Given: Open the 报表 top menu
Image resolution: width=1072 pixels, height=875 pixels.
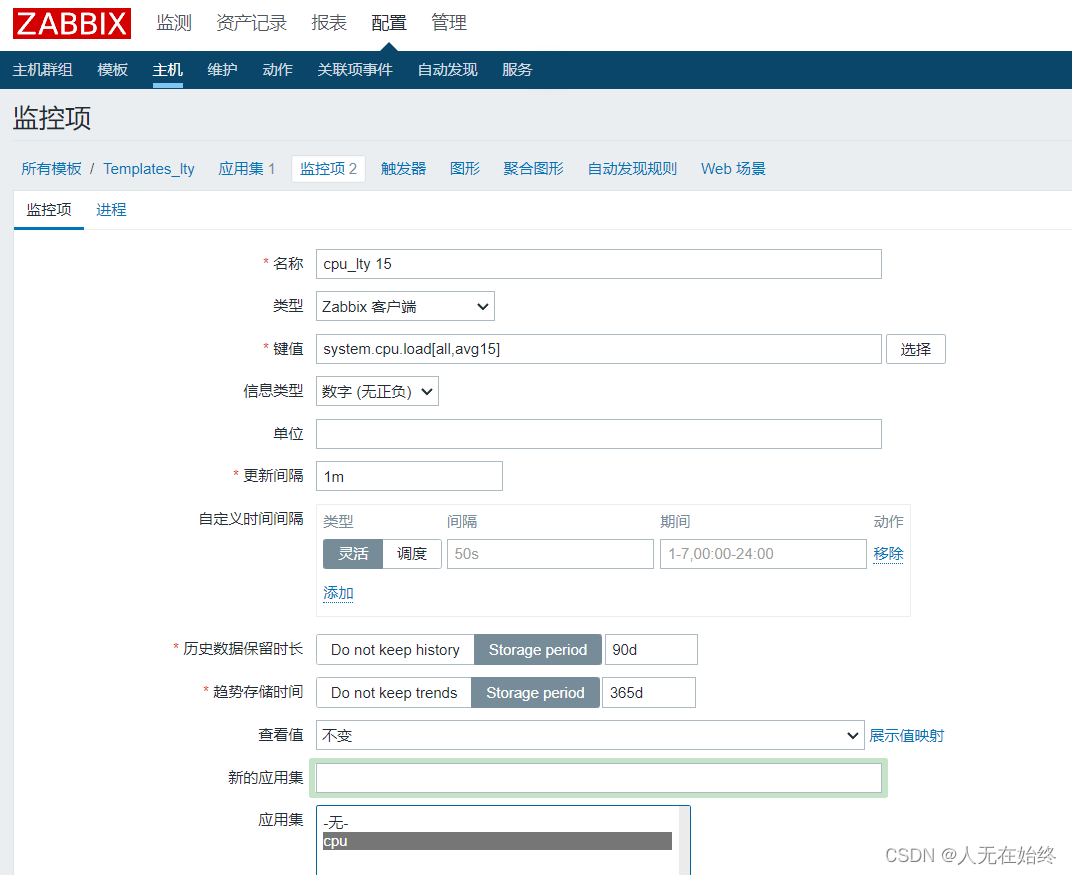Looking at the screenshot, I should (x=329, y=23).
